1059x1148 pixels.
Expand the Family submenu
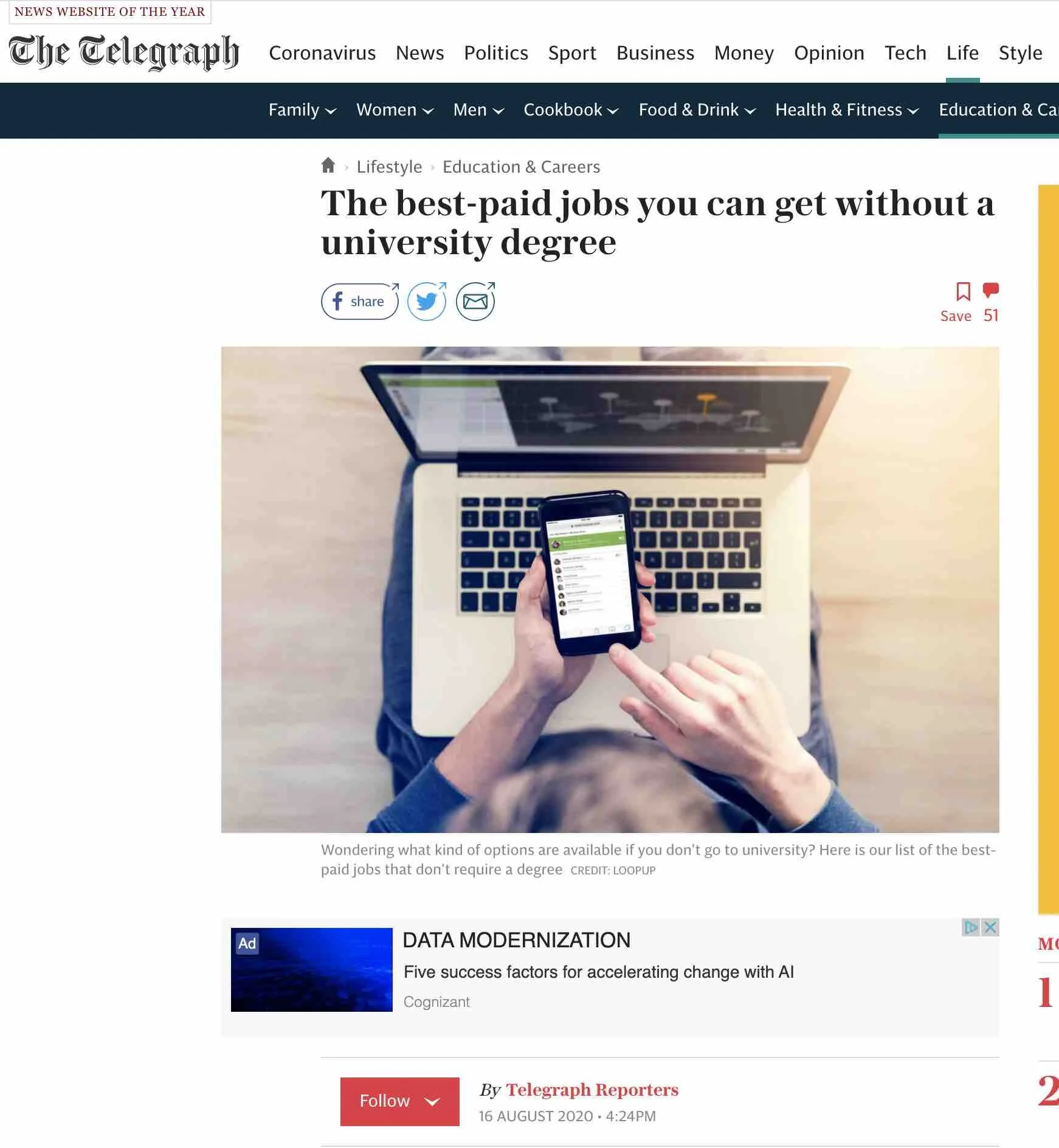(302, 110)
